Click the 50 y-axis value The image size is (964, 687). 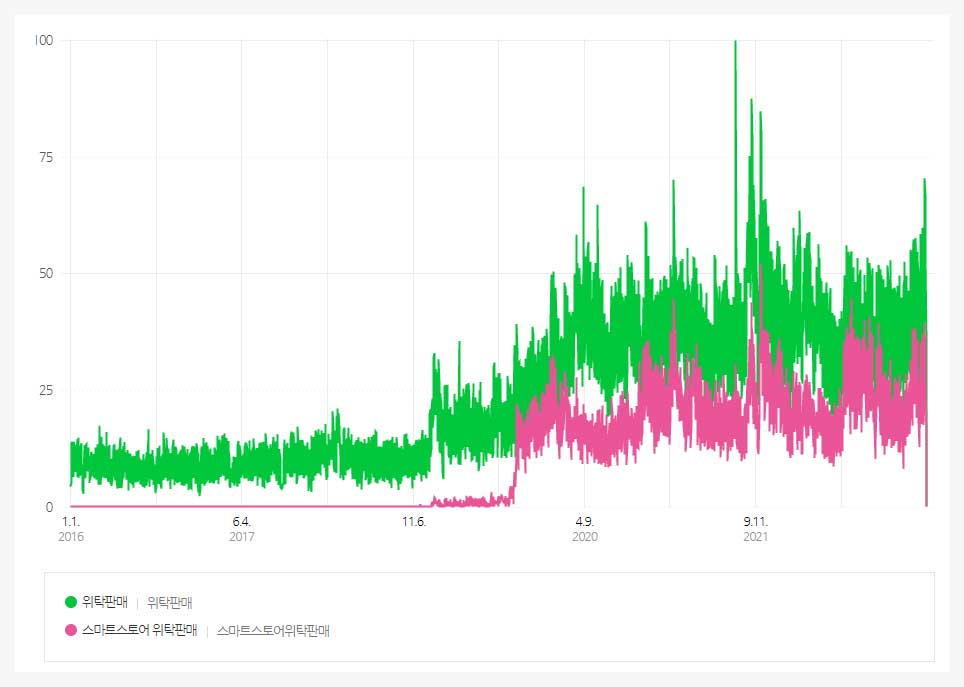click(x=46, y=274)
